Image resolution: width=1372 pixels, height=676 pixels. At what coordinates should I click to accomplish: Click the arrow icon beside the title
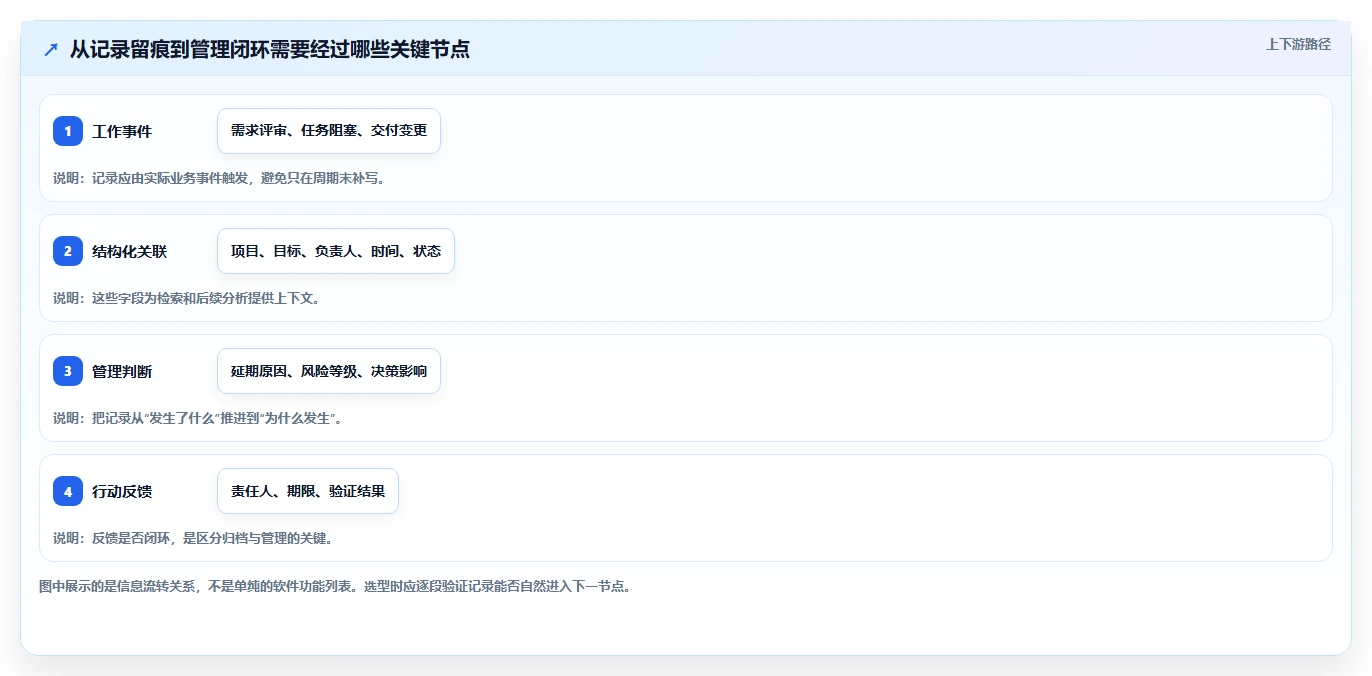click(x=51, y=49)
